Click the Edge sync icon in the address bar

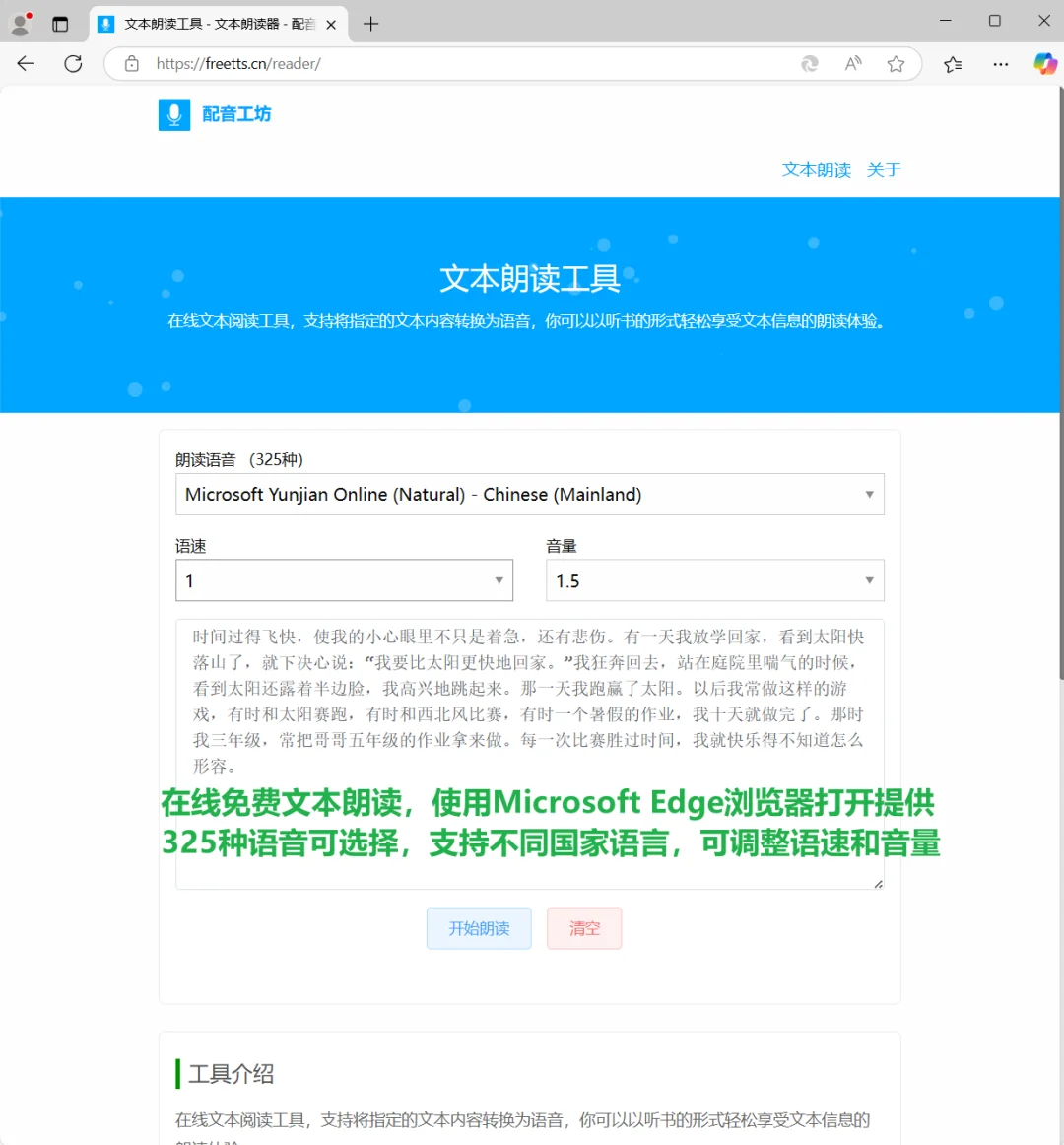point(809,64)
